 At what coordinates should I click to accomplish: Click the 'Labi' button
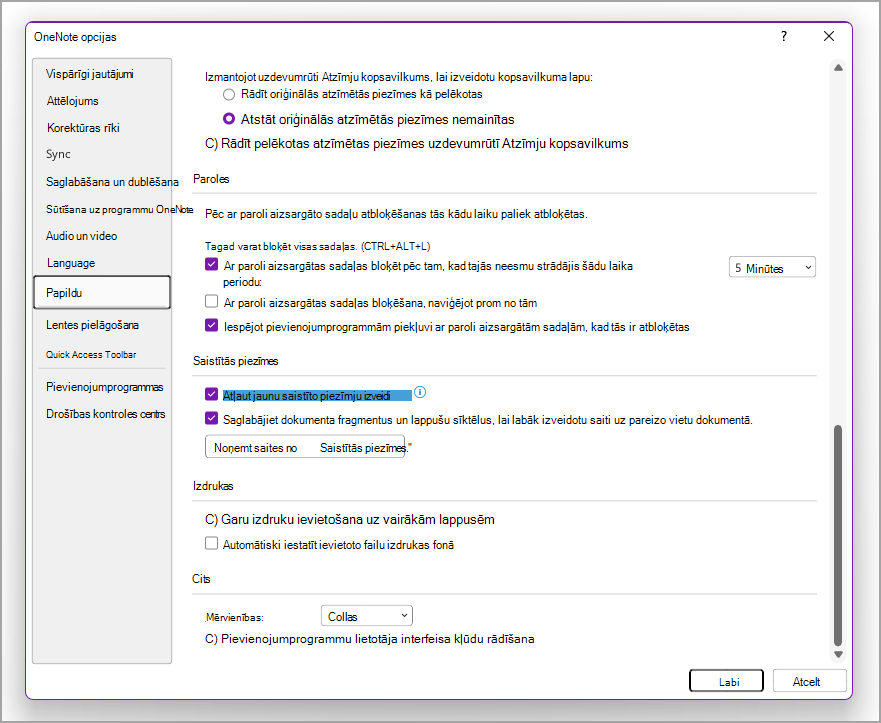[726, 681]
